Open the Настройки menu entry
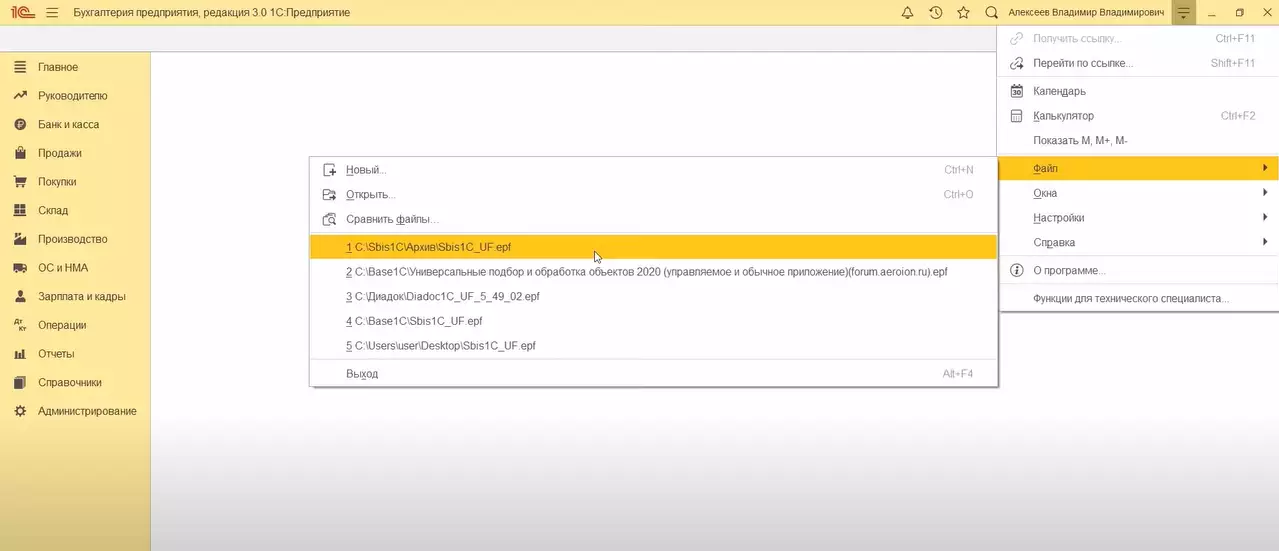Viewport: 1279px width, 551px height. [1138, 218]
